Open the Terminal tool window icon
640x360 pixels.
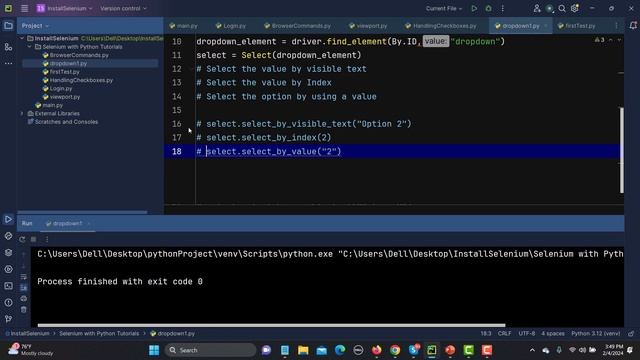click(x=8, y=286)
